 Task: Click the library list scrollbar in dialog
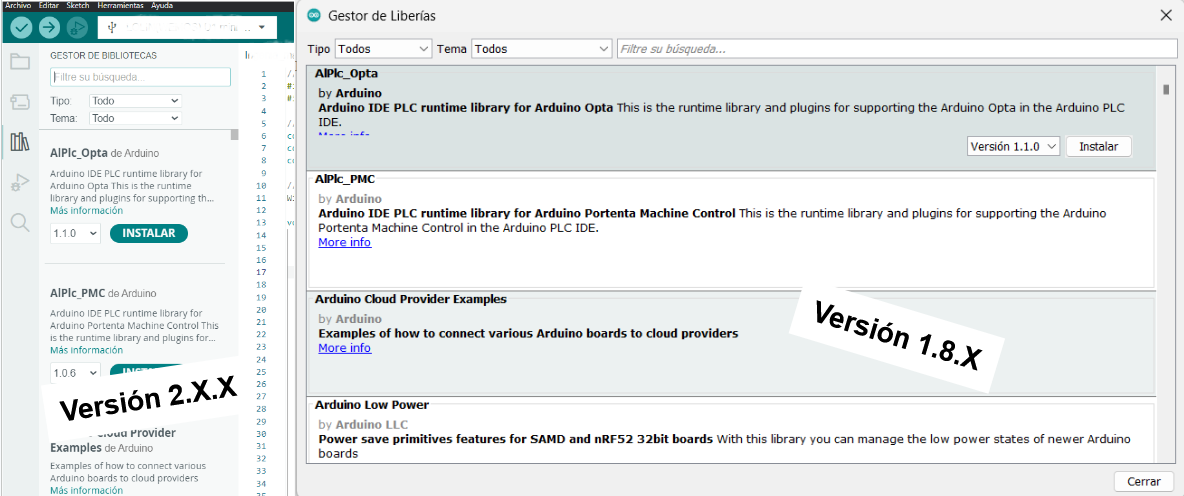[1165, 264]
